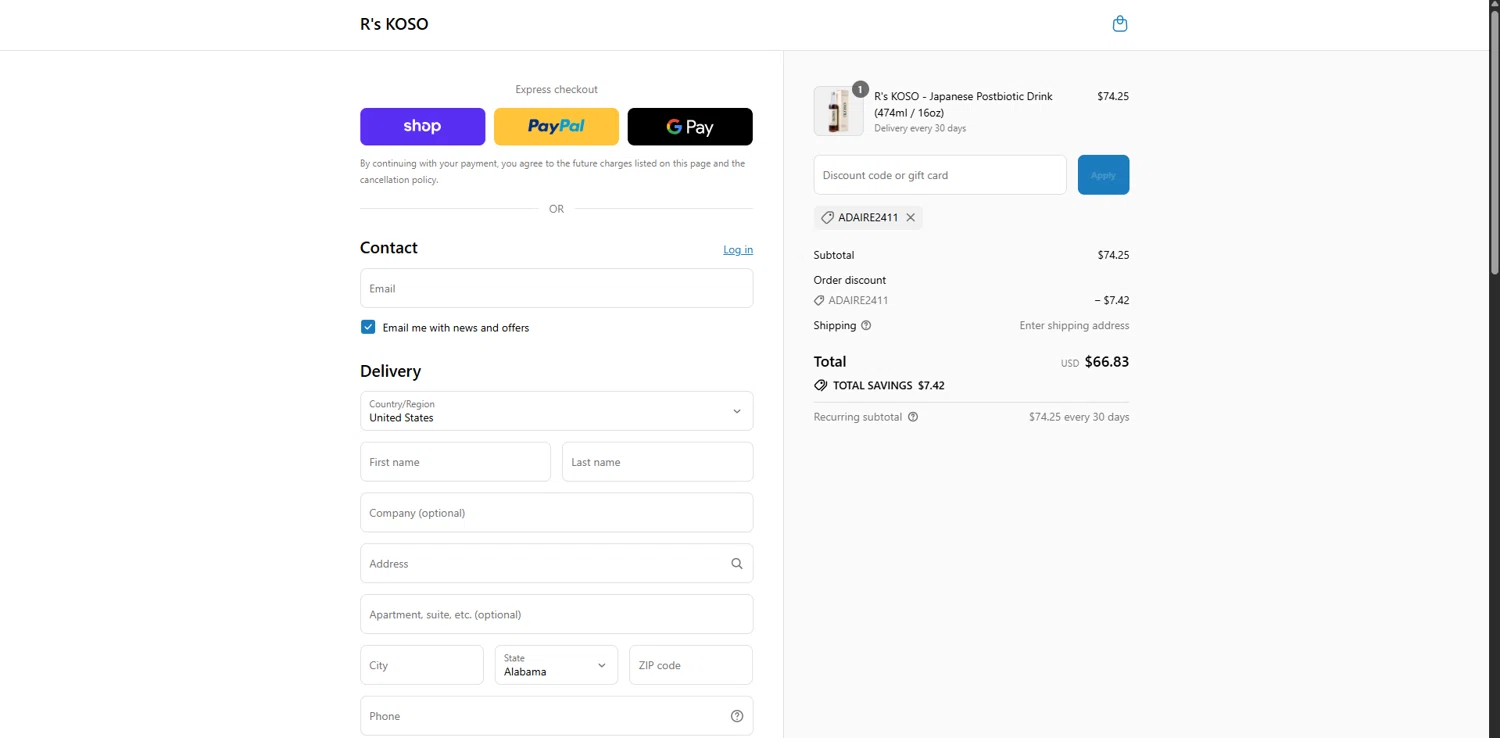Focus the ZIP code field
The height and width of the screenshot is (738, 1500).
pyautogui.click(x=690, y=665)
